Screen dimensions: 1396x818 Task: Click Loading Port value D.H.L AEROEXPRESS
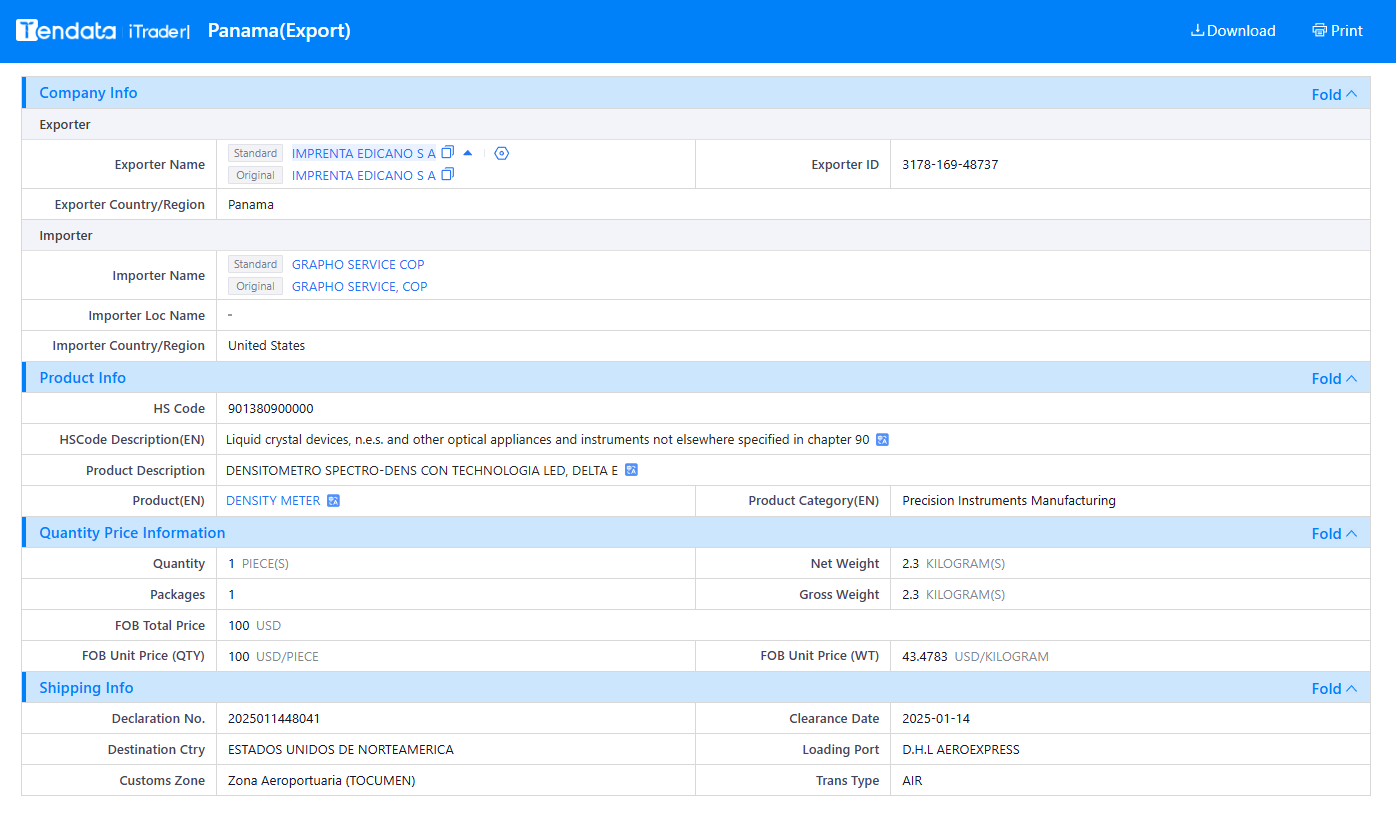[961, 749]
